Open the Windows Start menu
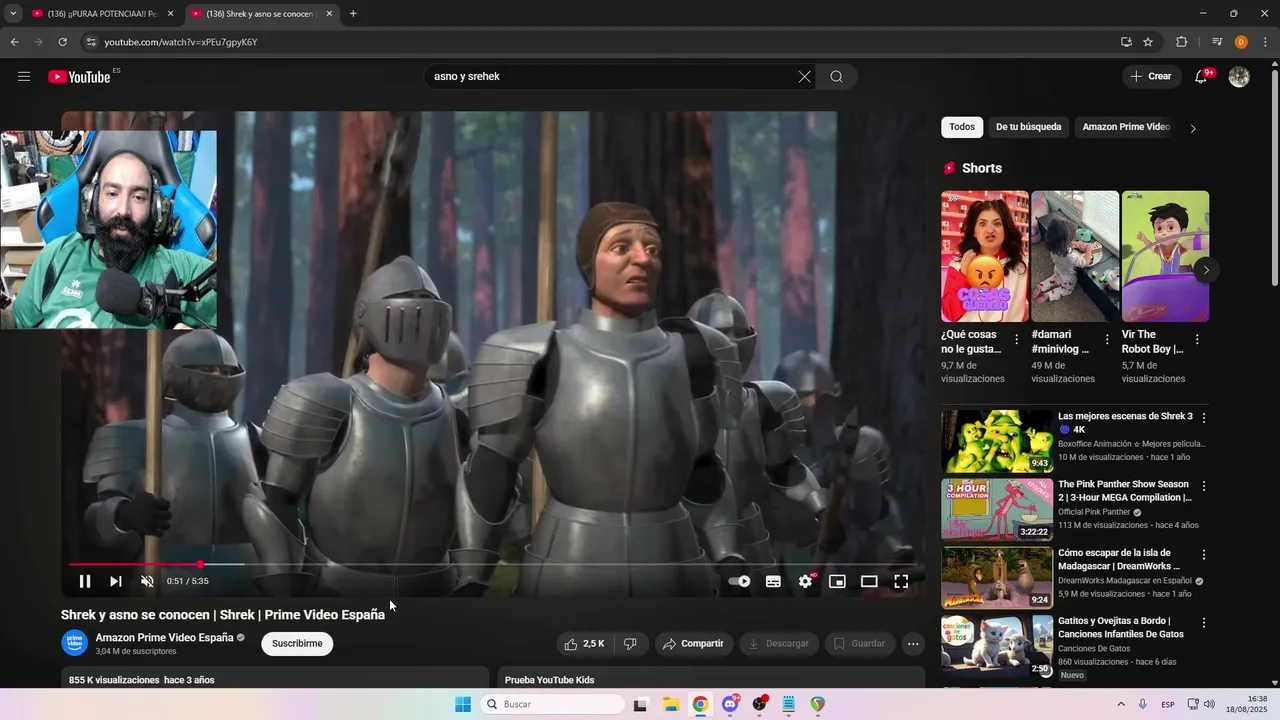Image resolution: width=1280 pixels, height=720 pixels. pyautogui.click(x=463, y=705)
